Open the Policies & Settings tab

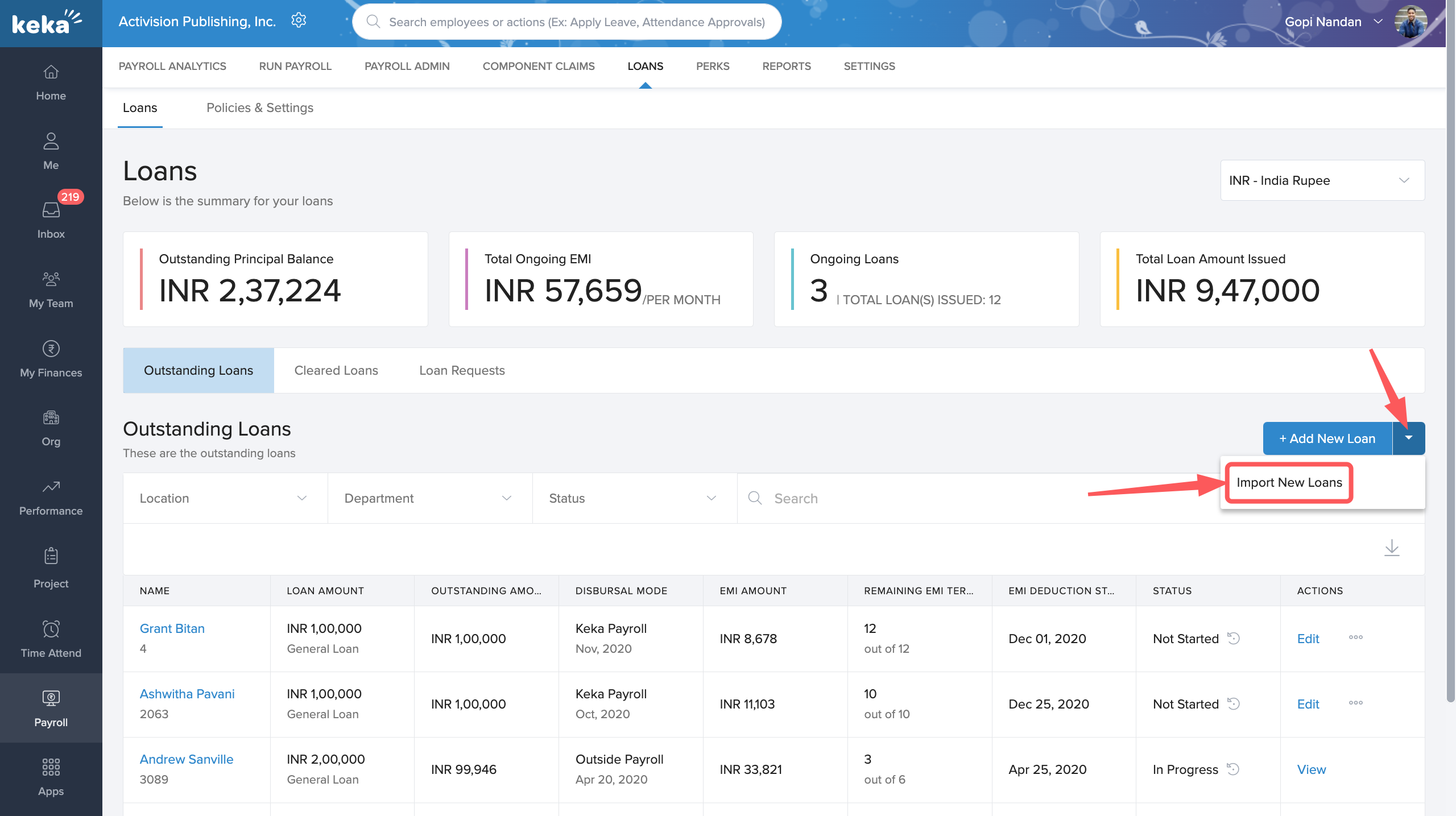[x=259, y=107]
